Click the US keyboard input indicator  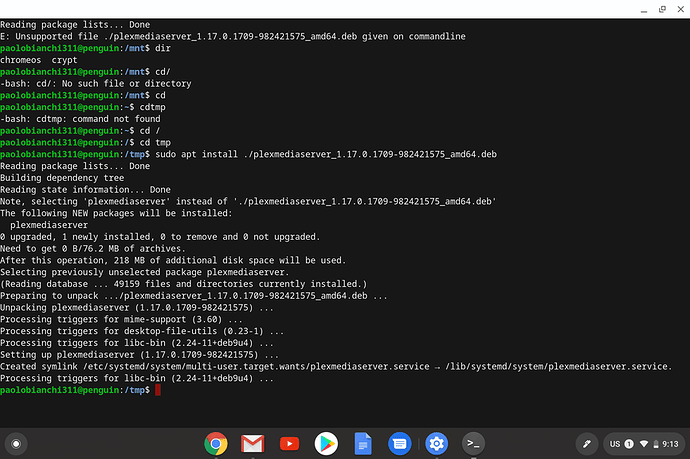[x=615, y=444]
